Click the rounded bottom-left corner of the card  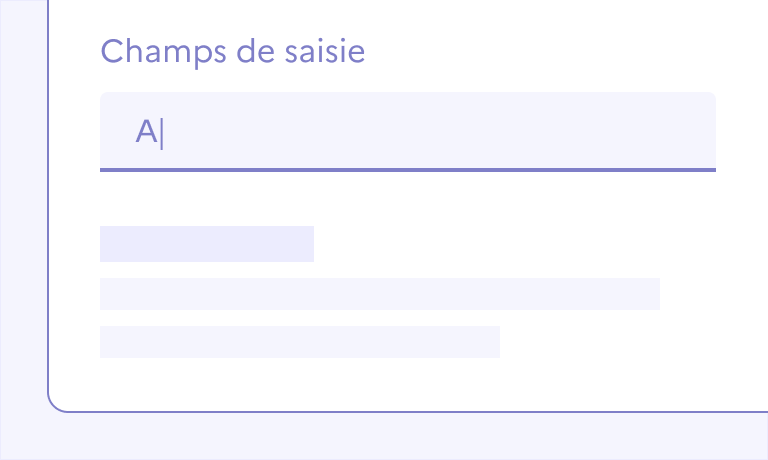[54, 404]
